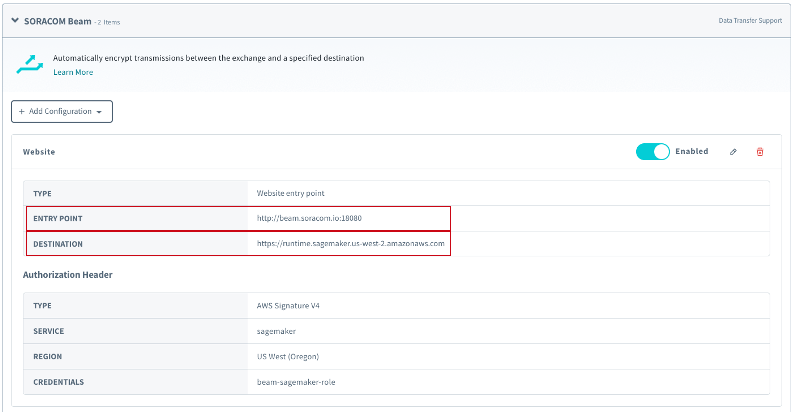Delete the Website configuration with trash icon
This screenshot has width=792, height=412.
pyautogui.click(x=760, y=151)
